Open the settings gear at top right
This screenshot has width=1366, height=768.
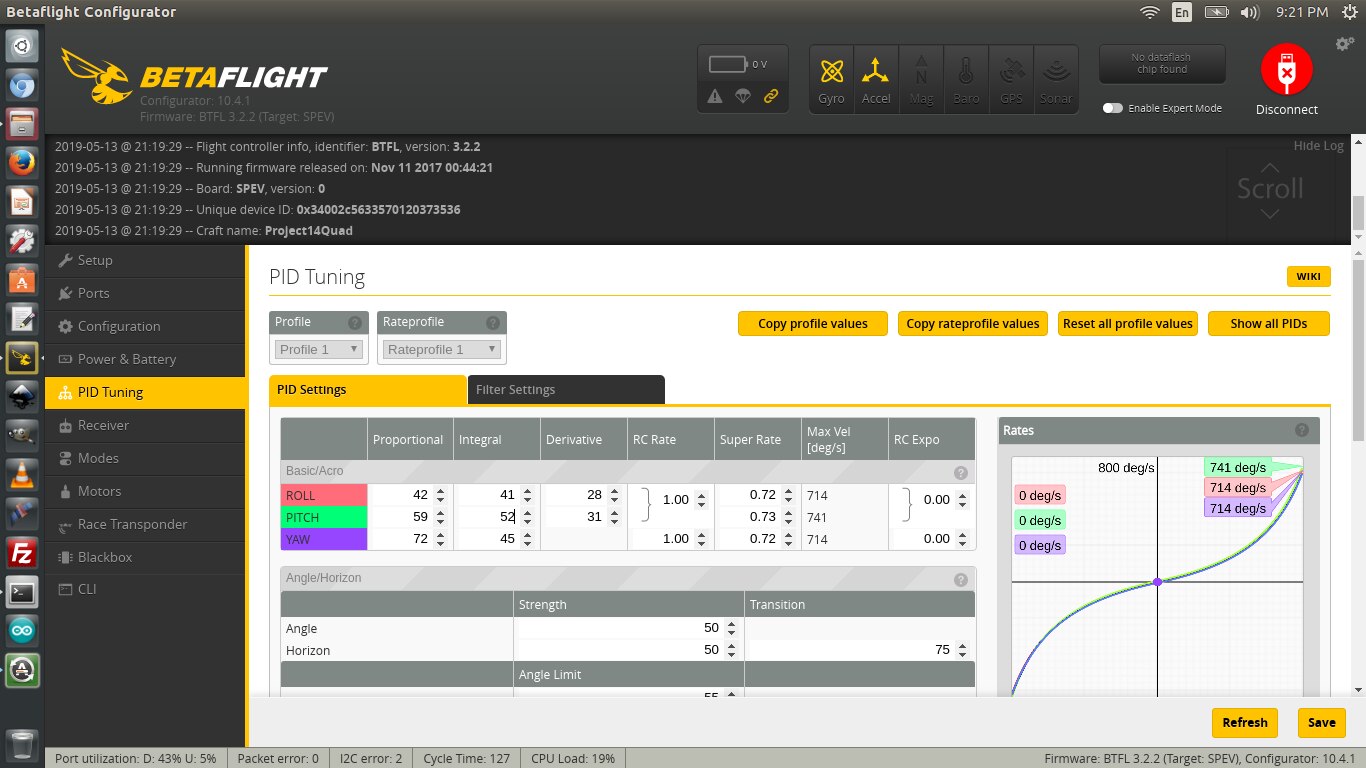[1345, 44]
